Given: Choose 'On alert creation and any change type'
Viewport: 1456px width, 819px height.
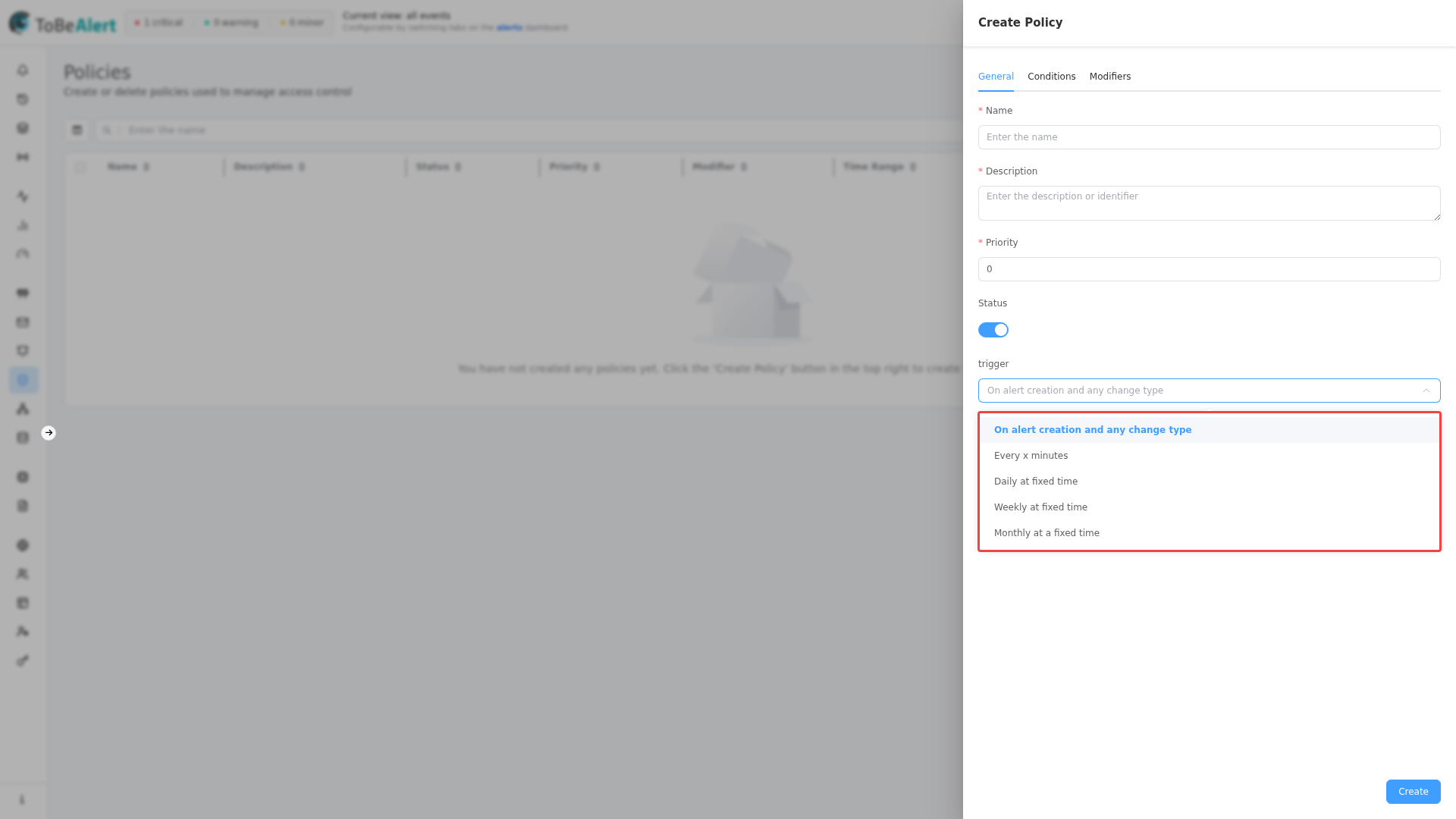Looking at the screenshot, I should 1209,430.
